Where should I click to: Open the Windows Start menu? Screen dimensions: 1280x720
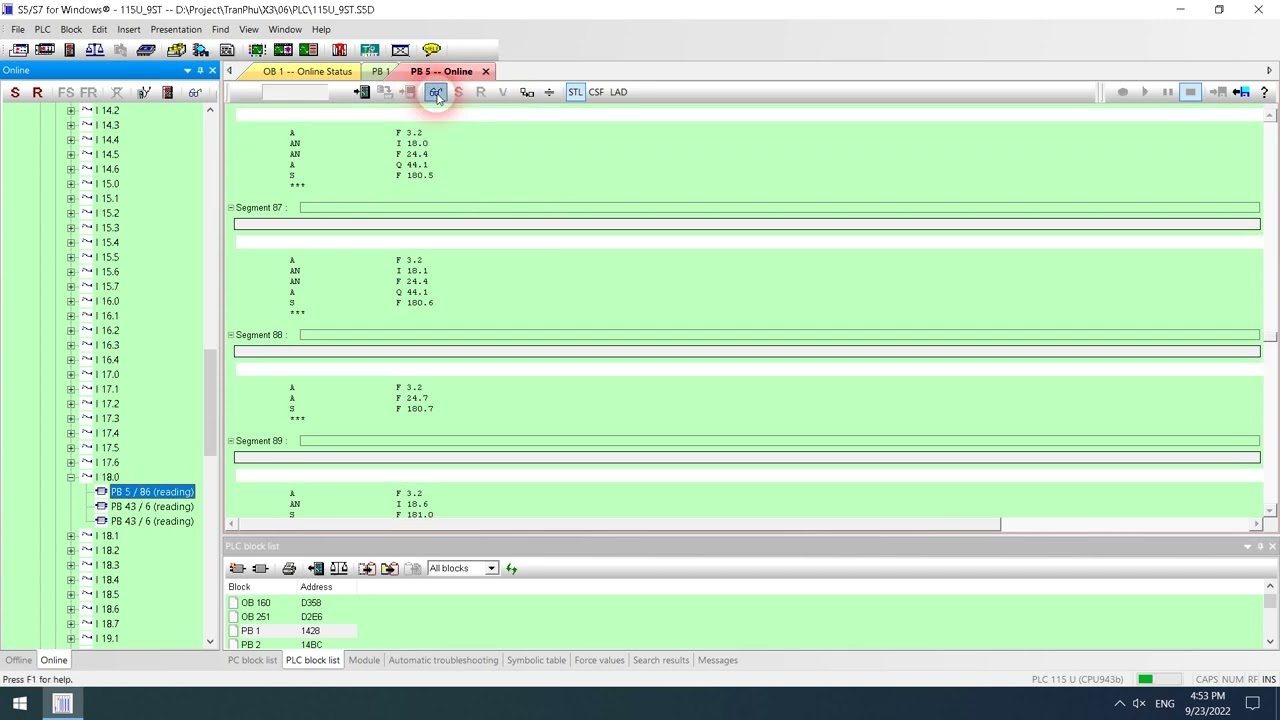(20, 704)
